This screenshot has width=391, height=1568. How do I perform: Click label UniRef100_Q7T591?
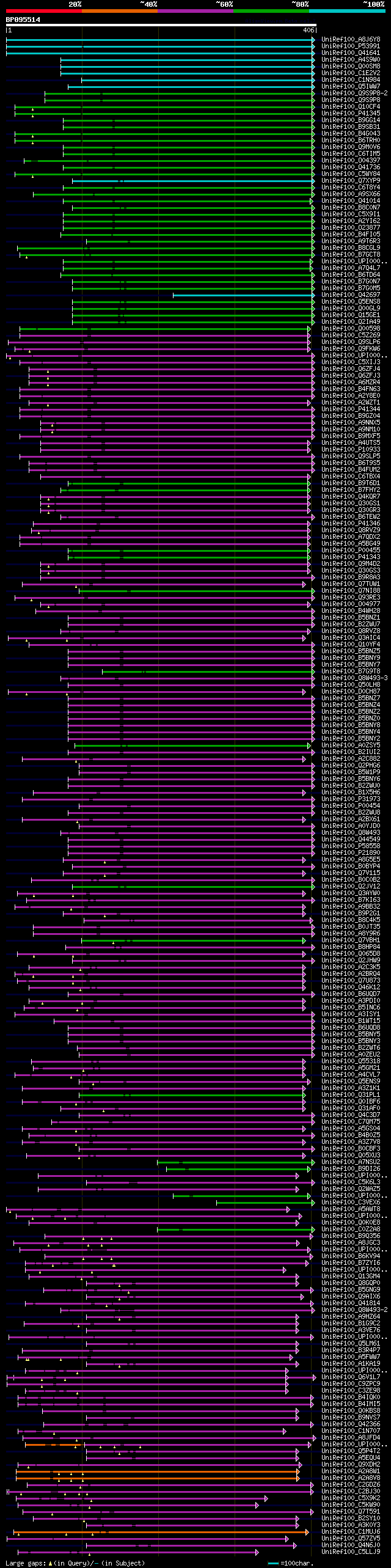click(351, 1512)
